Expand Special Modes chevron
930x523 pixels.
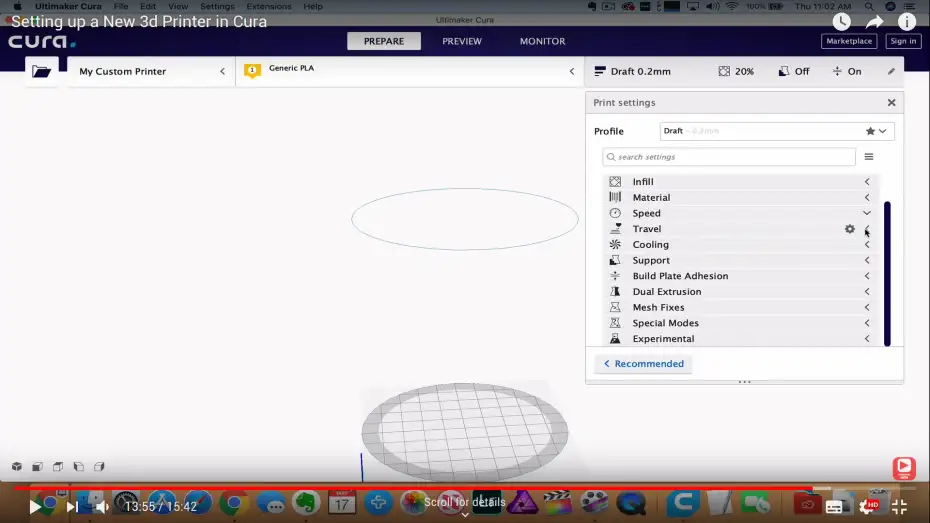(x=867, y=323)
